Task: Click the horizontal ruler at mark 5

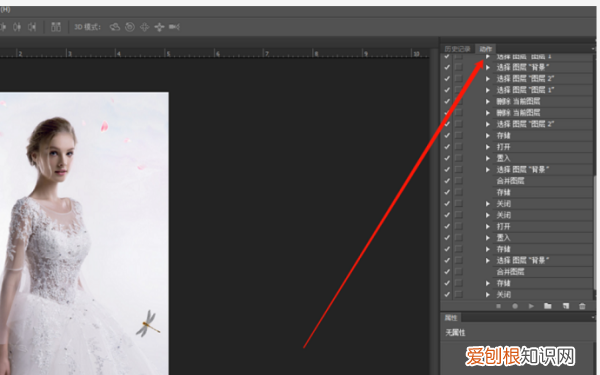Action: (167, 53)
